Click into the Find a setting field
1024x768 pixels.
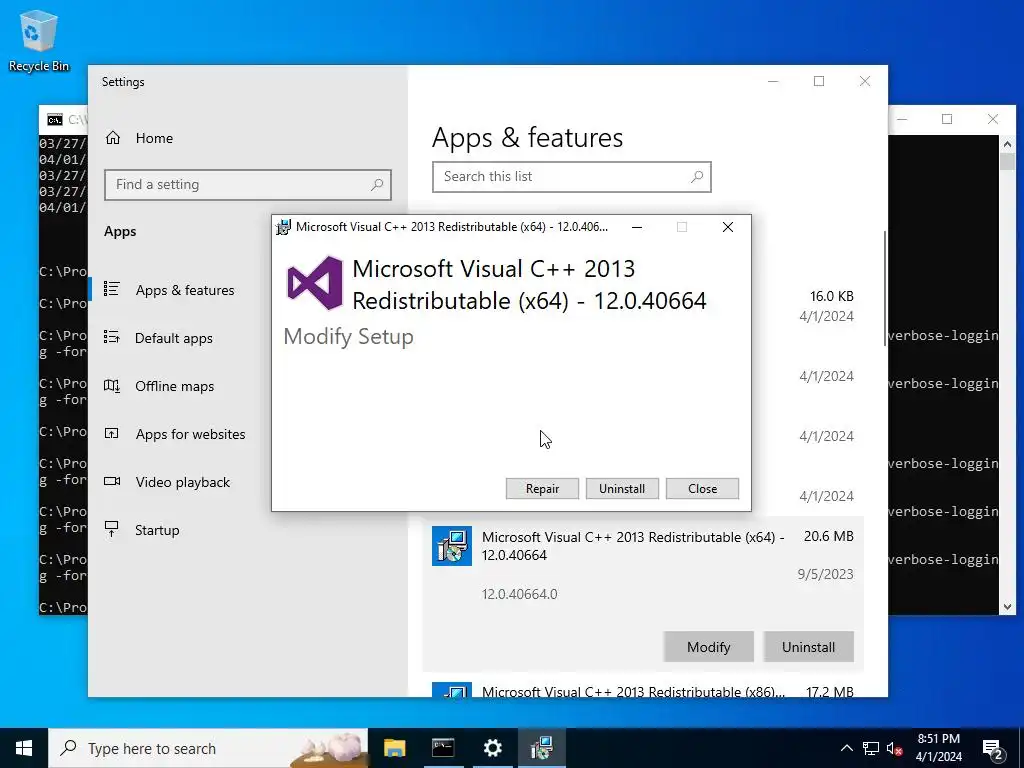tap(248, 185)
